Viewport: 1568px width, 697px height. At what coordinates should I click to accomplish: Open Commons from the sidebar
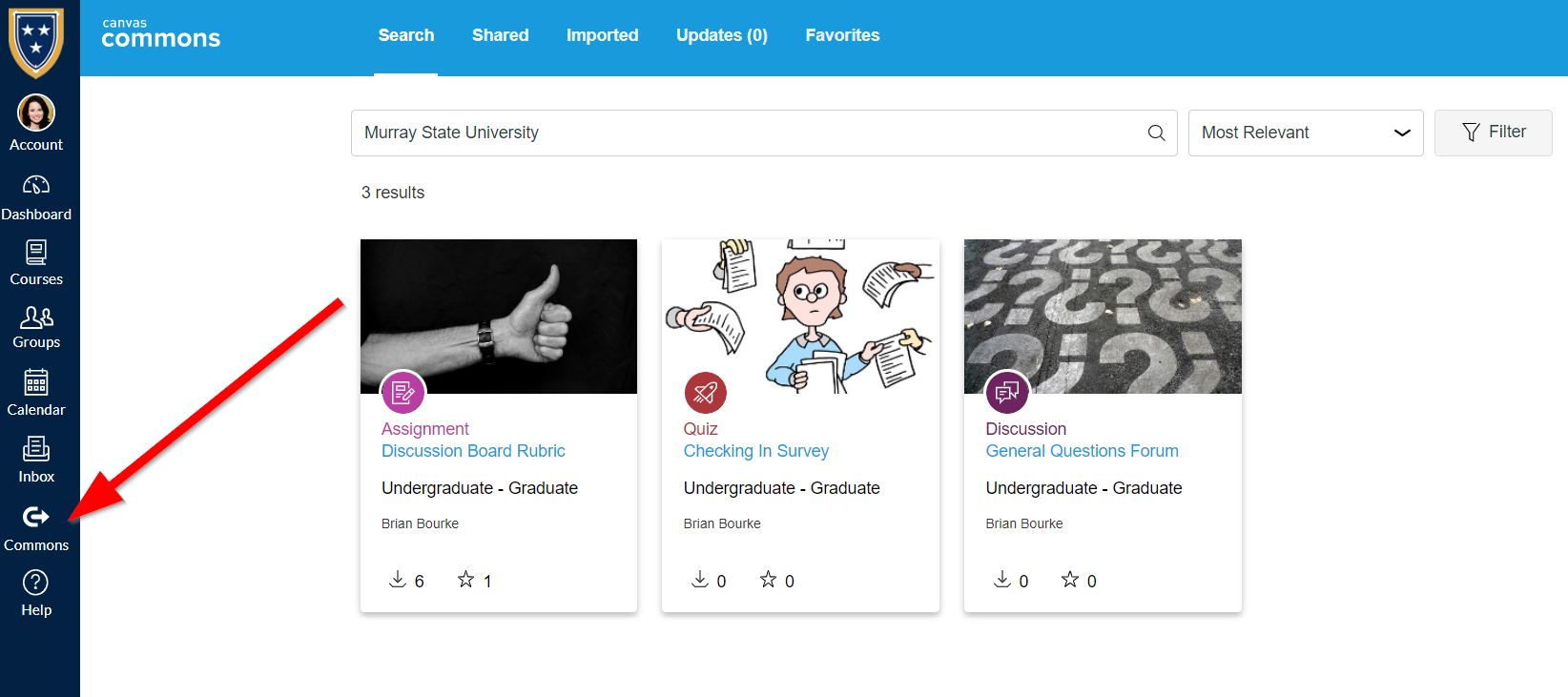coord(36,528)
